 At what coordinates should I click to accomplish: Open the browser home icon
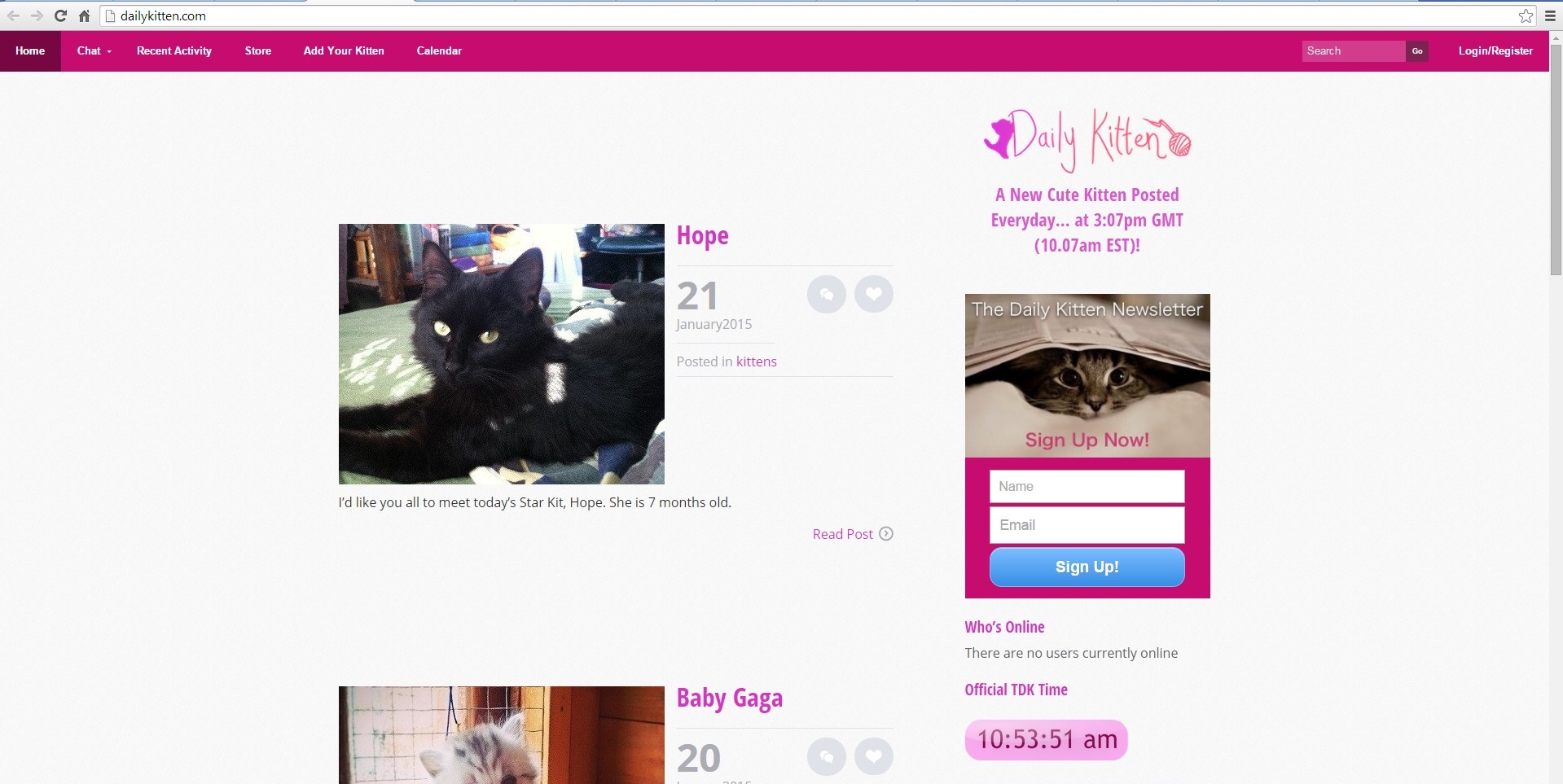pyautogui.click(x=84, y=15)
